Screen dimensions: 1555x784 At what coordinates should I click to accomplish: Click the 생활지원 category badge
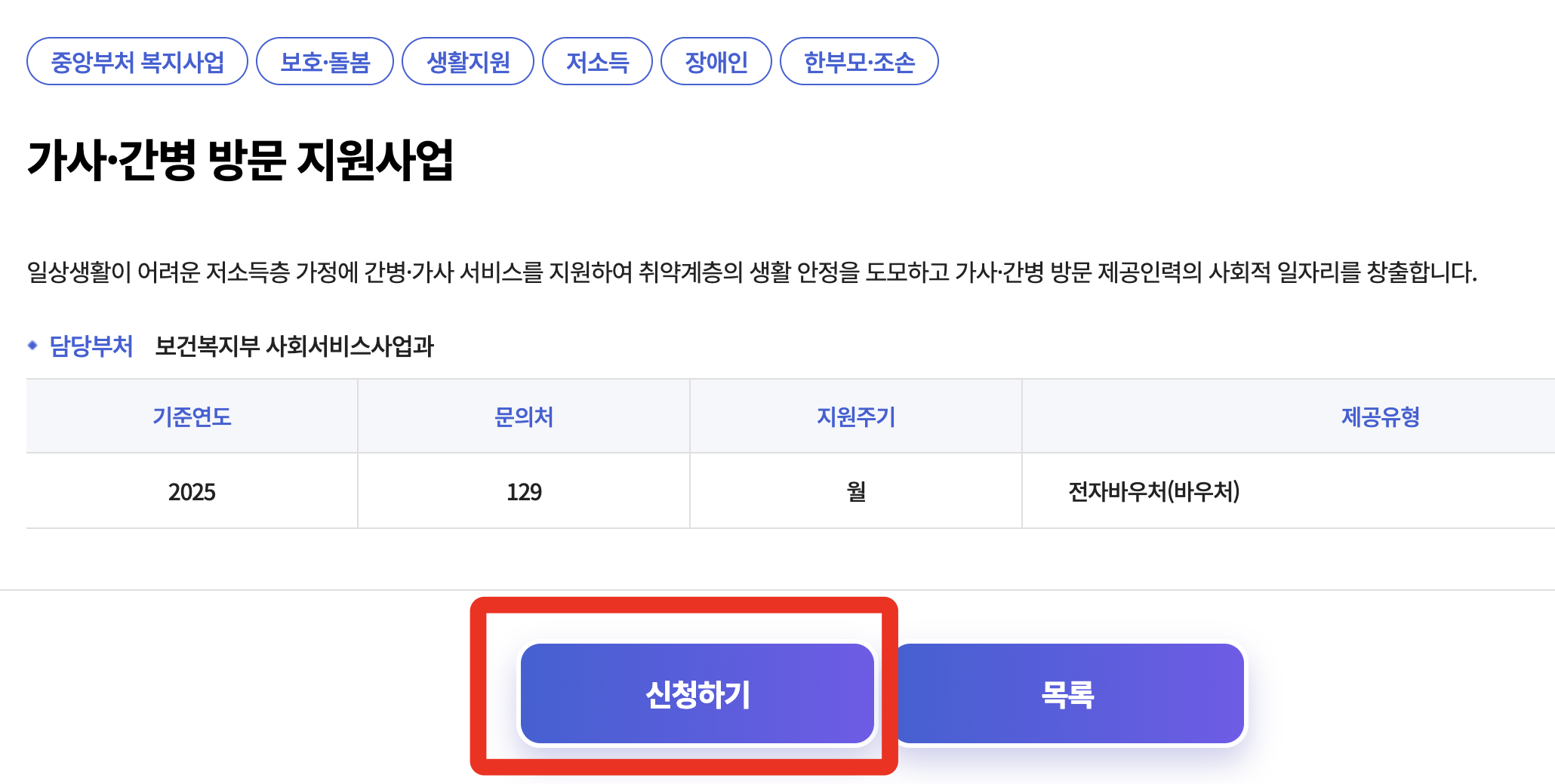click(x=468, y=62)
